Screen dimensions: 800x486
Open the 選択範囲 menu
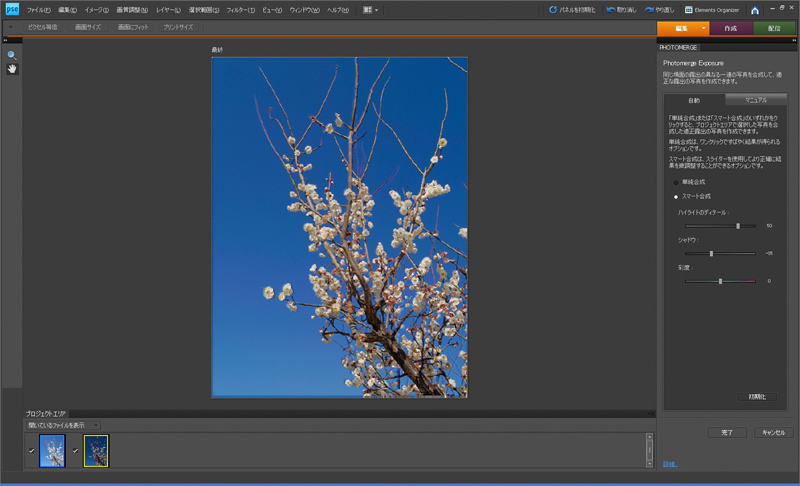point(204,10)
